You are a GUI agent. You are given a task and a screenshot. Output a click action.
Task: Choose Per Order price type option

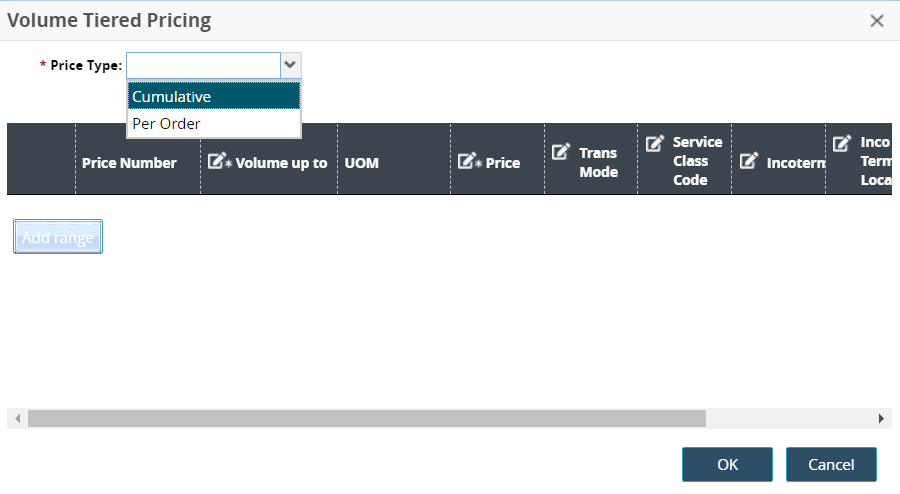point(213,124)
